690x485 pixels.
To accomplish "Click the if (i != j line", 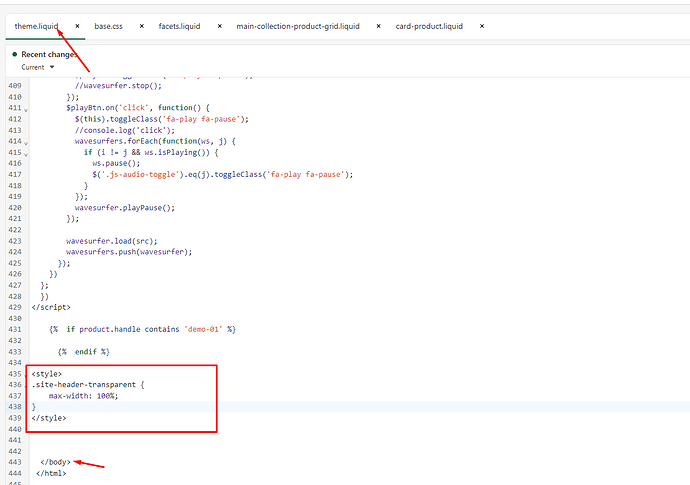I will (x=151, y=152).
